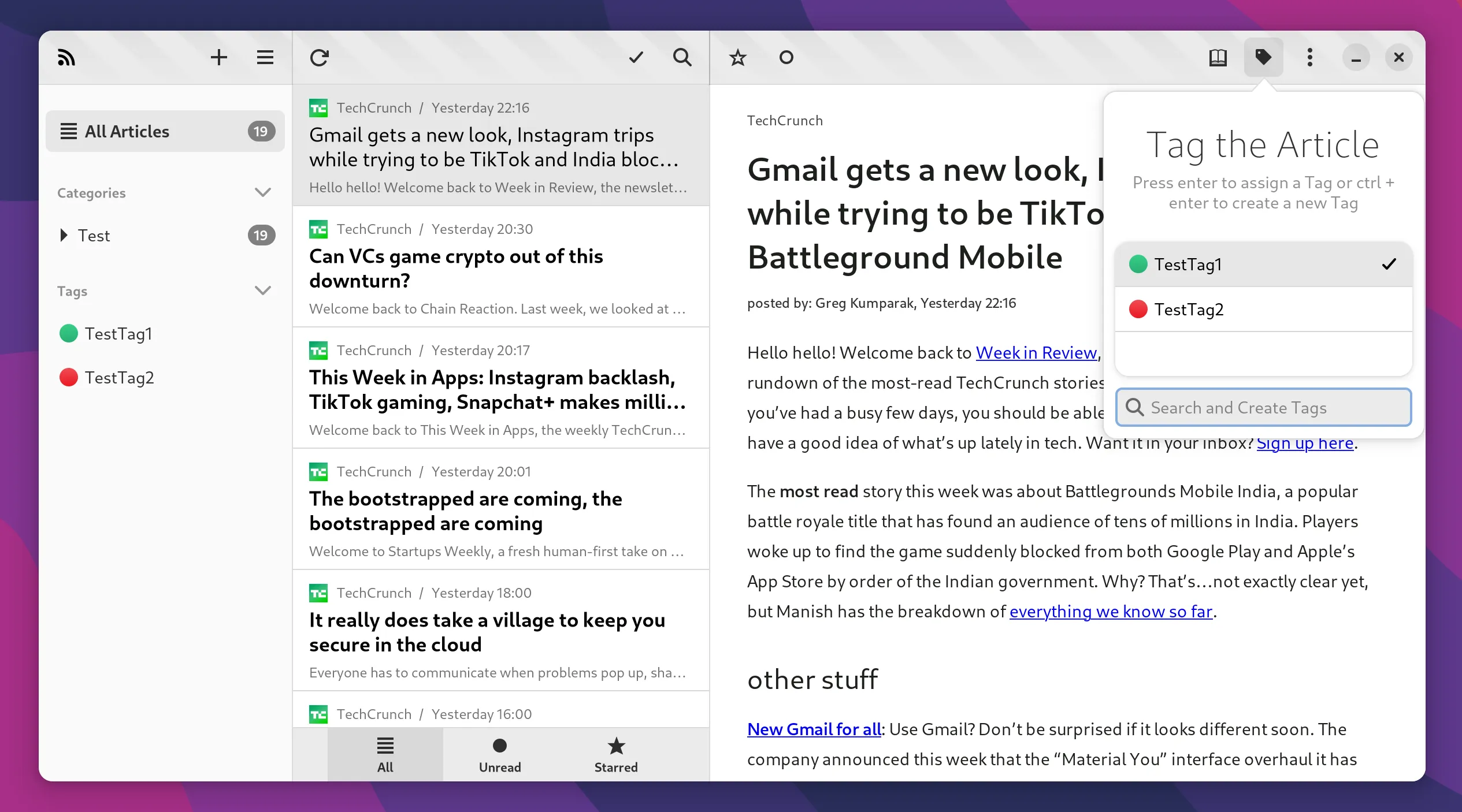Mark all articles as read checkmark
Viewport: 1462px width, 812px height.
[x=636, y=57]
